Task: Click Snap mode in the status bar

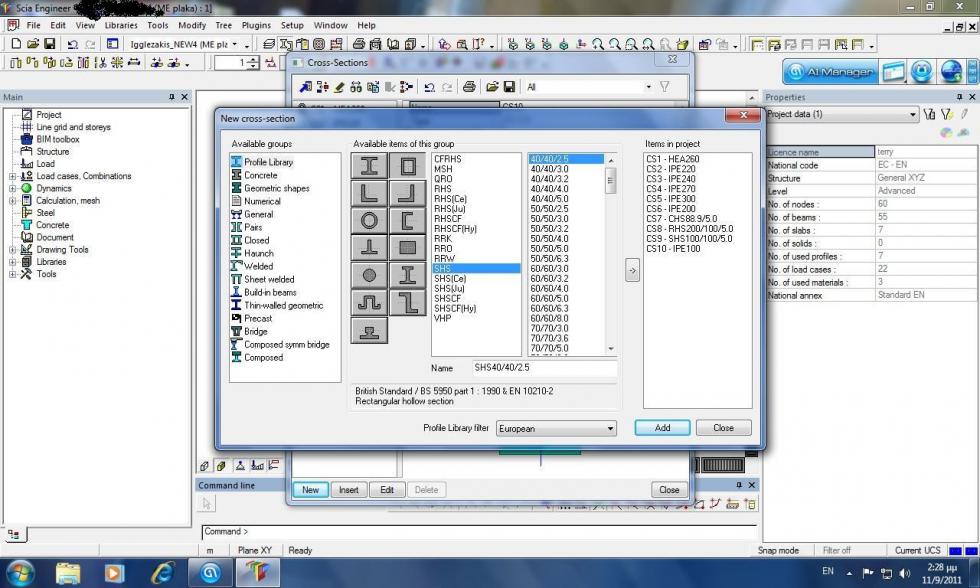Action: [x=778, y=551]
